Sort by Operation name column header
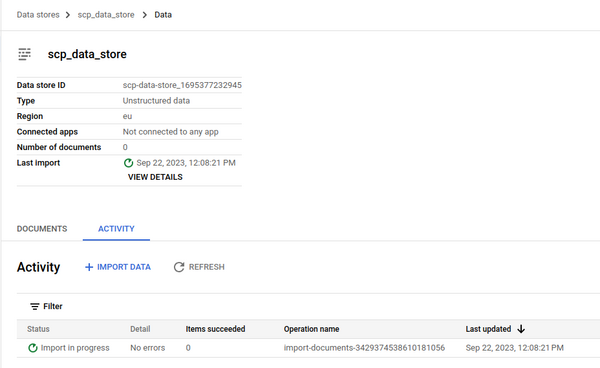This screenshot has height=368, width=600. coord(311,329)
